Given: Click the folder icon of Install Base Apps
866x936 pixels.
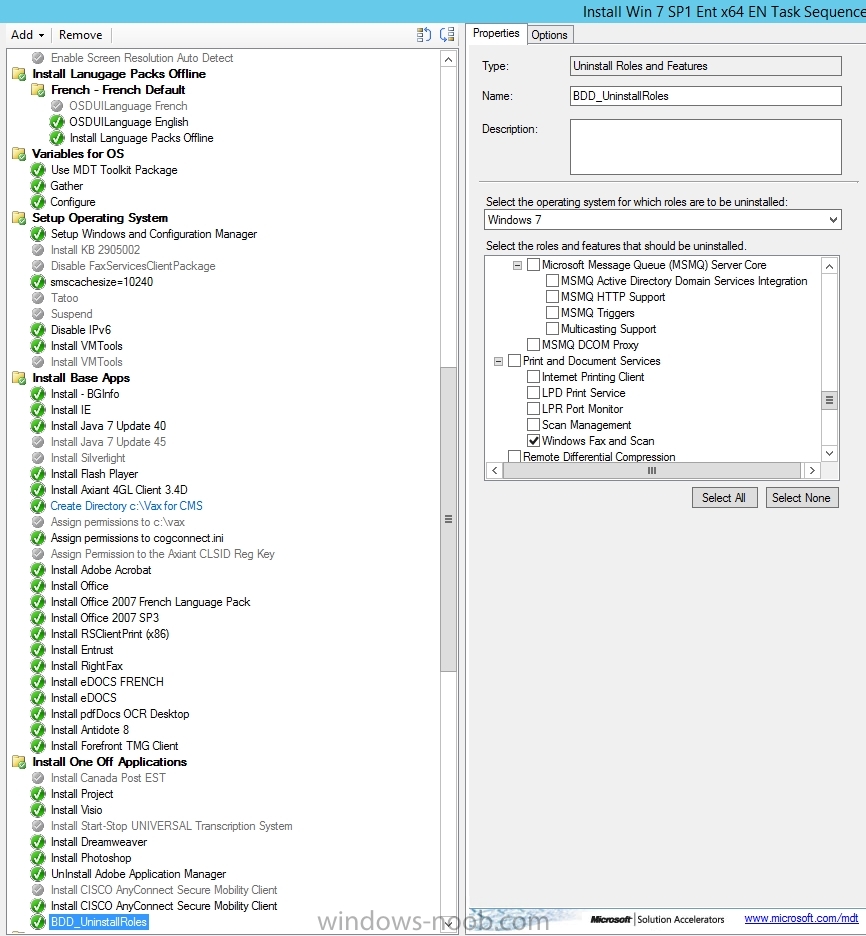Looking at the screenshot, I should 19,378.
